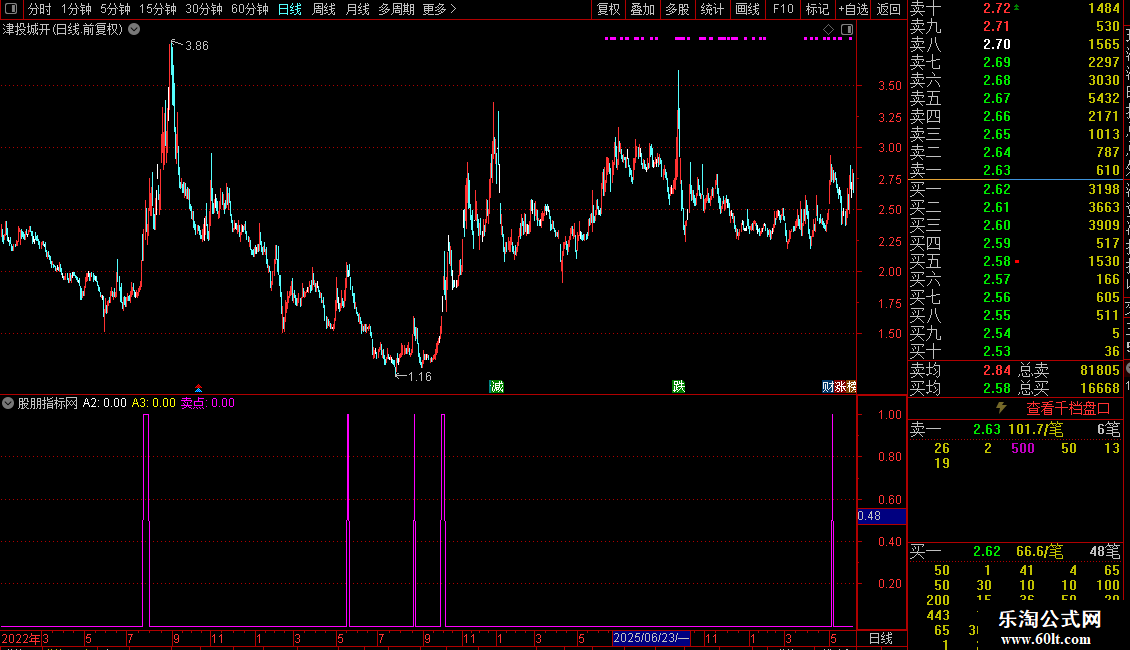Click the 返回 back button
This screenshot has width=1130, height=650.
pos(889,9)
